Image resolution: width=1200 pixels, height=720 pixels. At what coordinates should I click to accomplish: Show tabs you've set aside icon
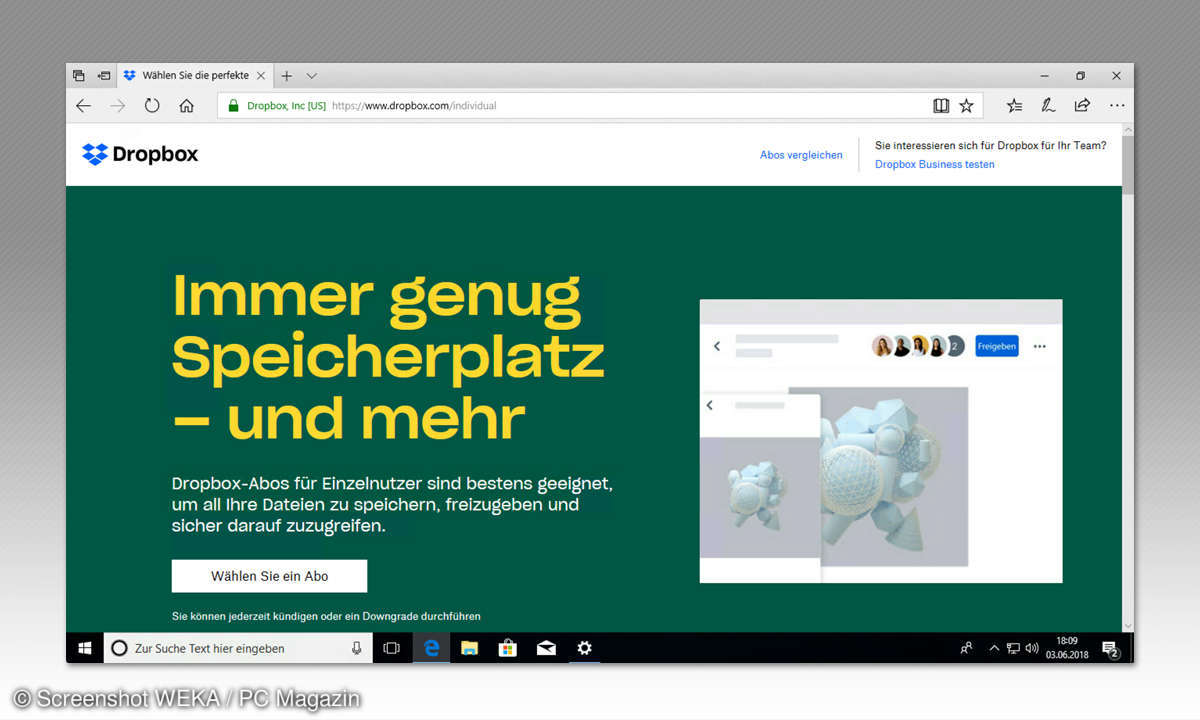click(79, 75)
